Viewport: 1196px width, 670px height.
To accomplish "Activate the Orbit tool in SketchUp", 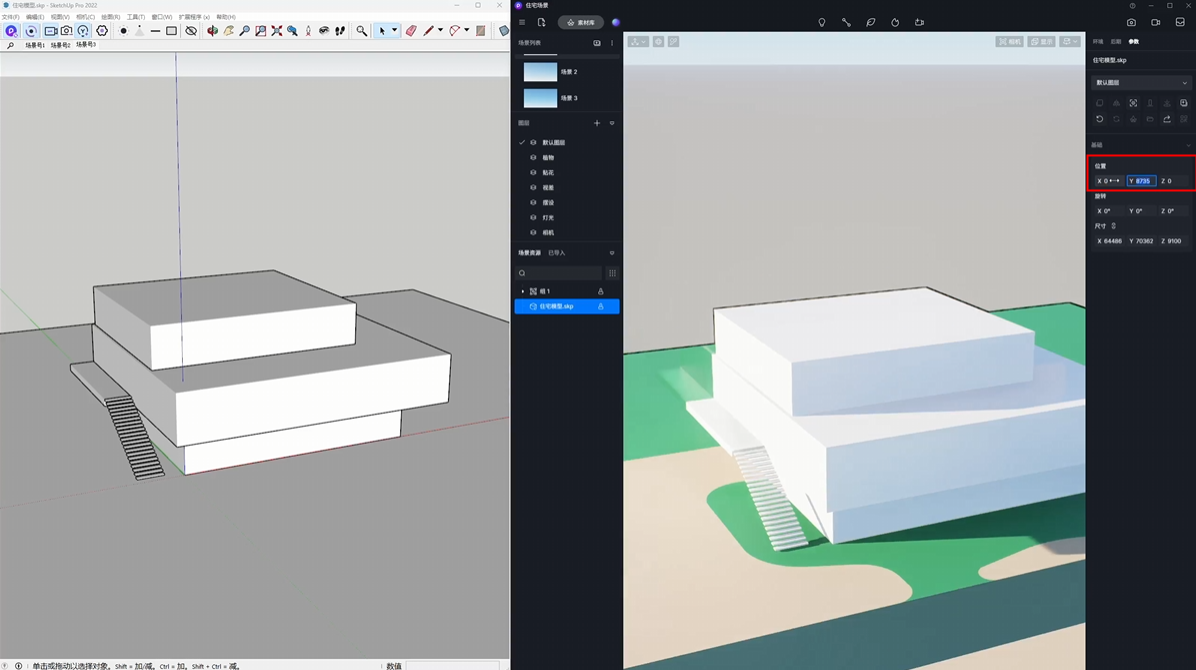I will (x=212, y=31).
